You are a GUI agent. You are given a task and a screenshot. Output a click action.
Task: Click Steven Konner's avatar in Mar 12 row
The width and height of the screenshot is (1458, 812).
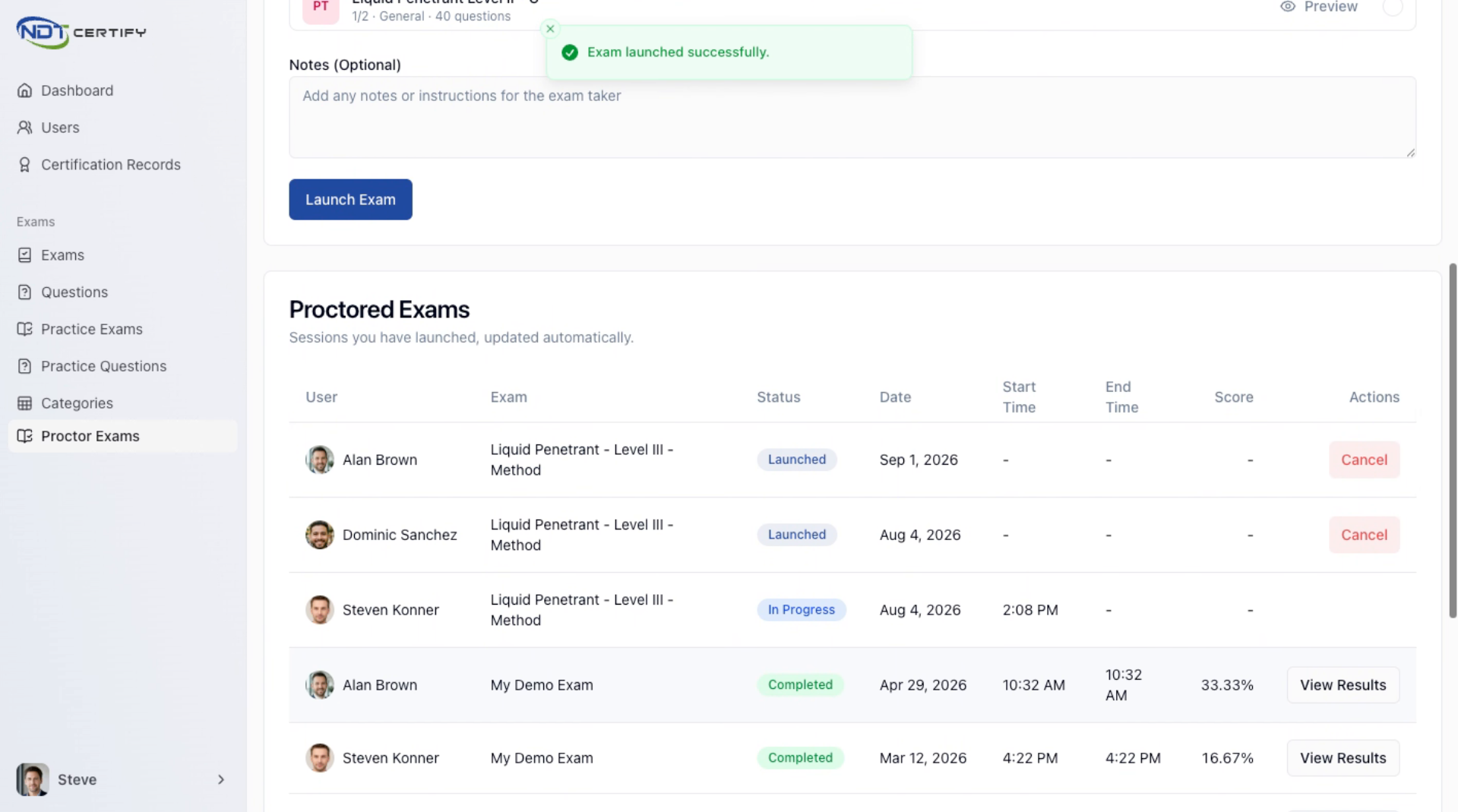(320, 758)
